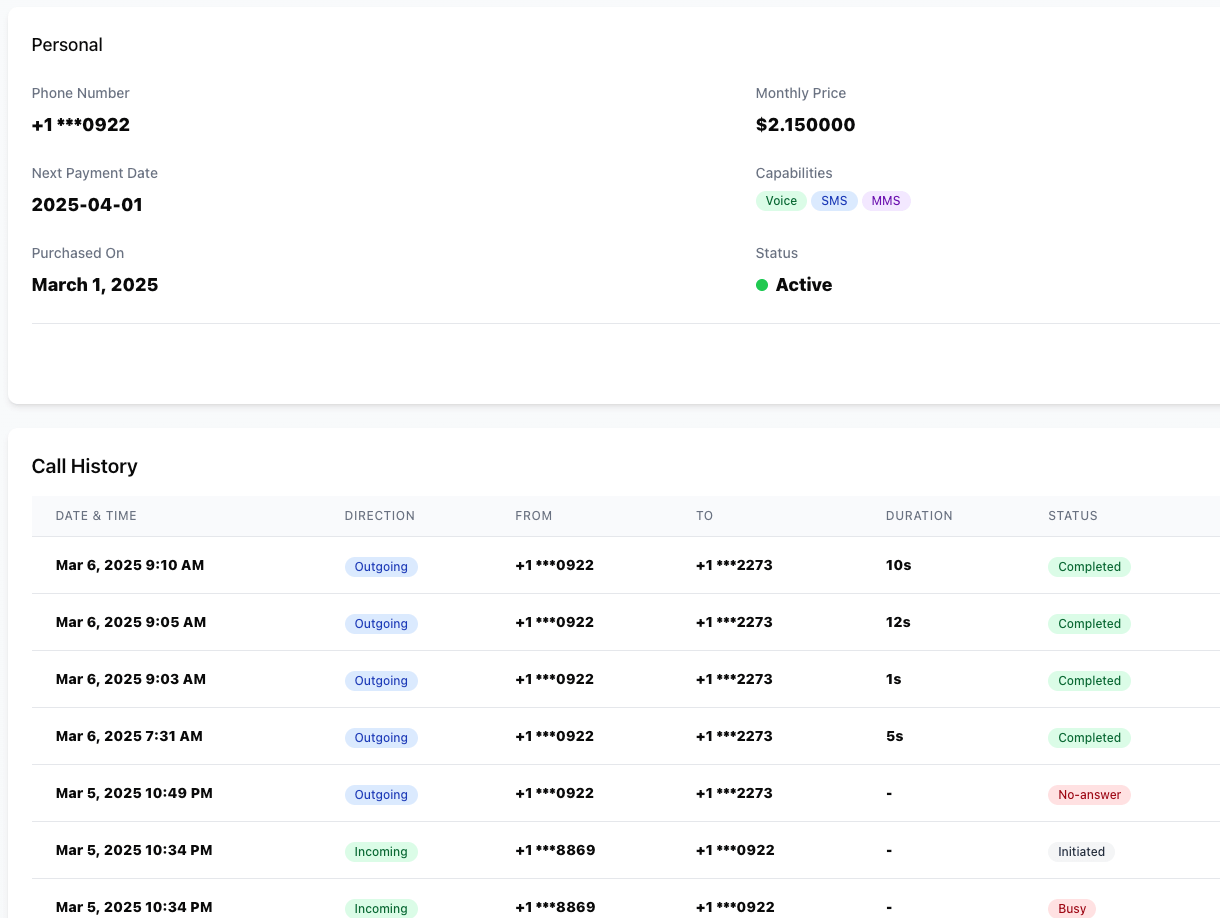Select the SMS capability badge
Image resolution: width=1220 pixels, height=918 pixels.
(834, 200)
